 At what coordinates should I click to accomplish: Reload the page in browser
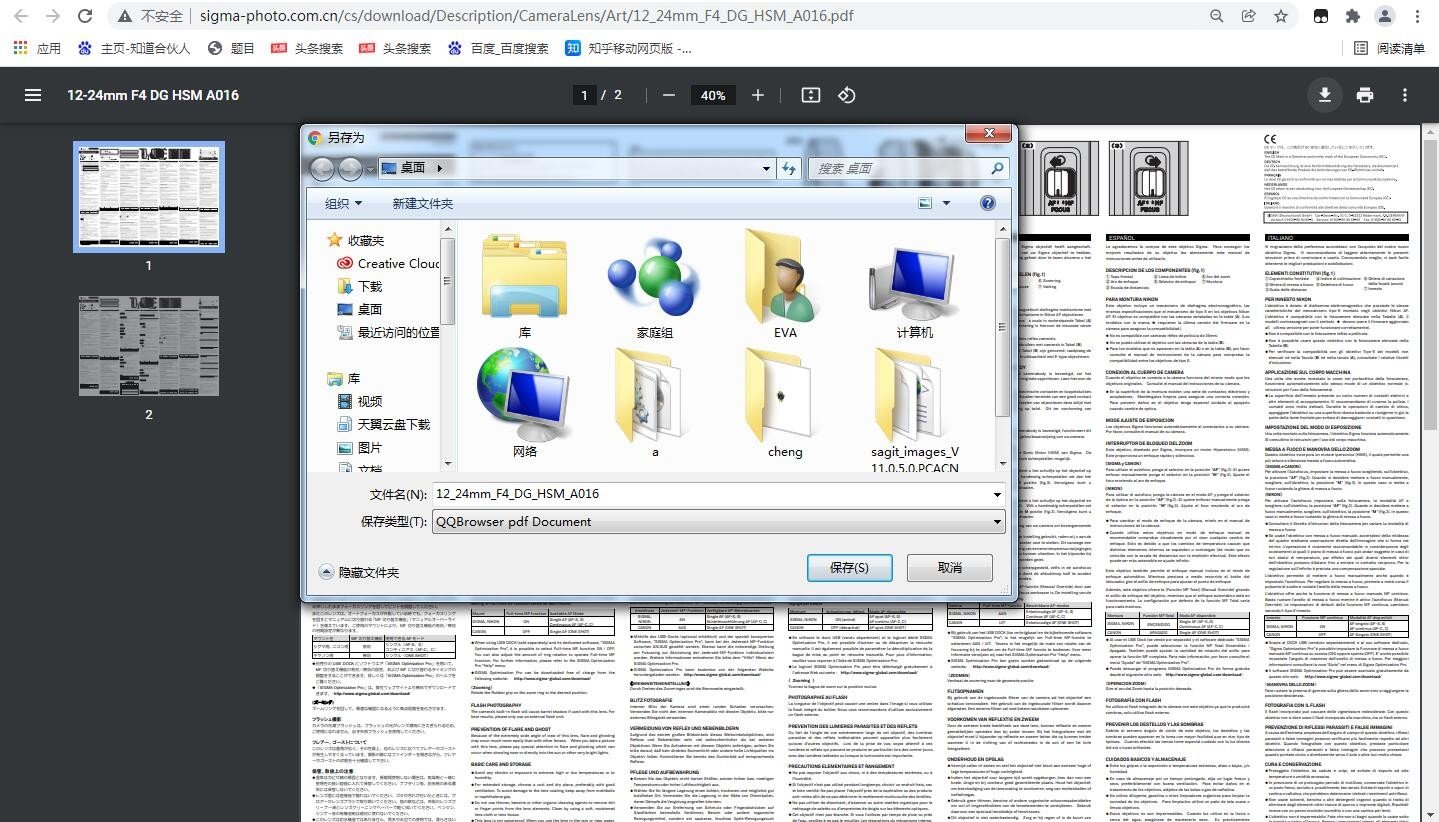[86, 16]
